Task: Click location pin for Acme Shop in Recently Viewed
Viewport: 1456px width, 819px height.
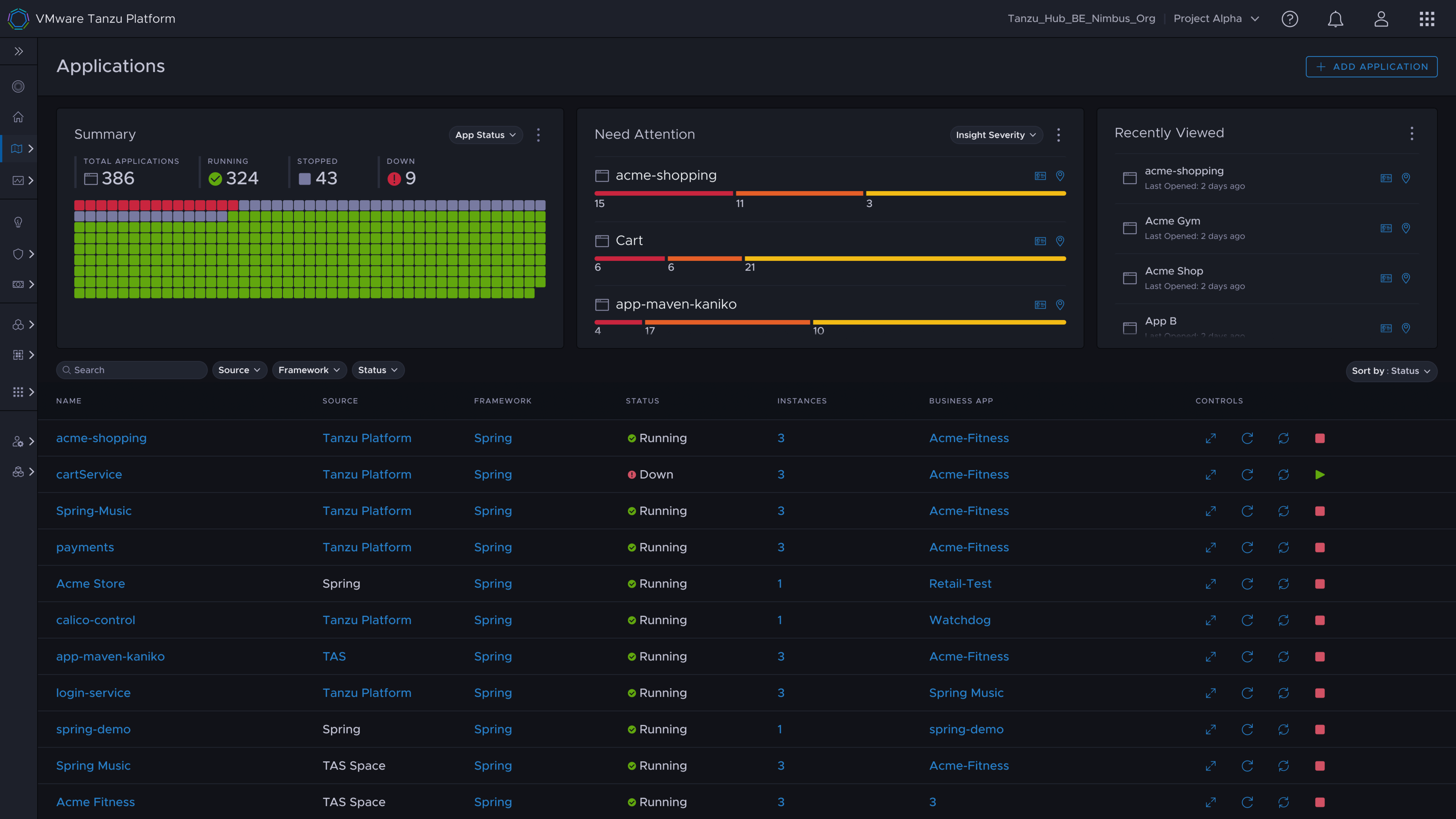Action: [x=1406, y=278]
